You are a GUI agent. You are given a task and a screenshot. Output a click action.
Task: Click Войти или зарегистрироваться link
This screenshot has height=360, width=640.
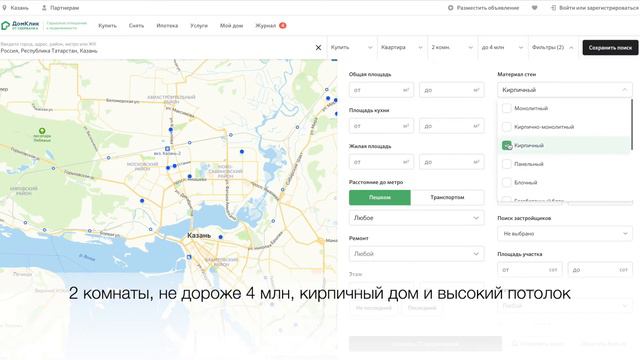click(598, 8)
